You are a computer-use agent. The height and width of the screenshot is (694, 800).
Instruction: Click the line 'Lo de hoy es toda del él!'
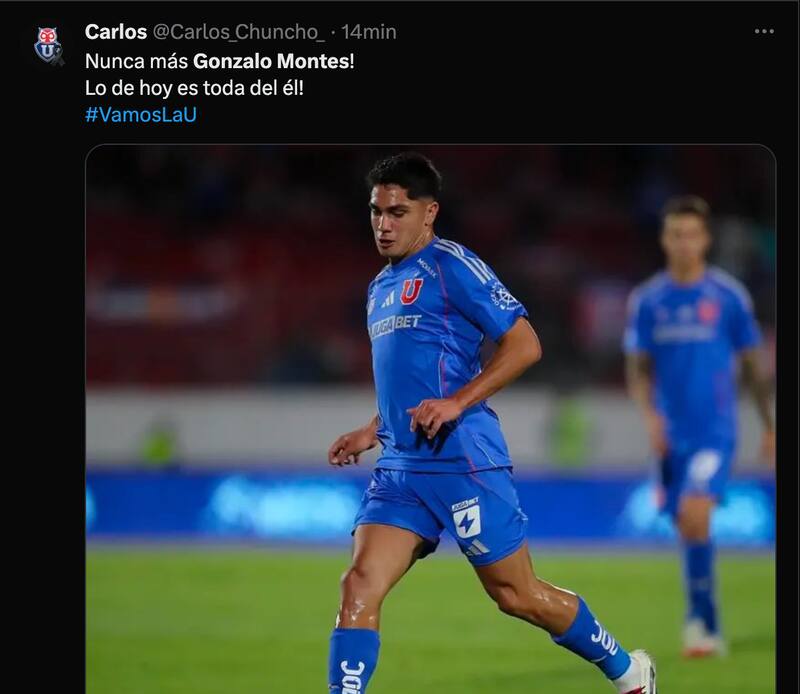click(x=194, y=88)
